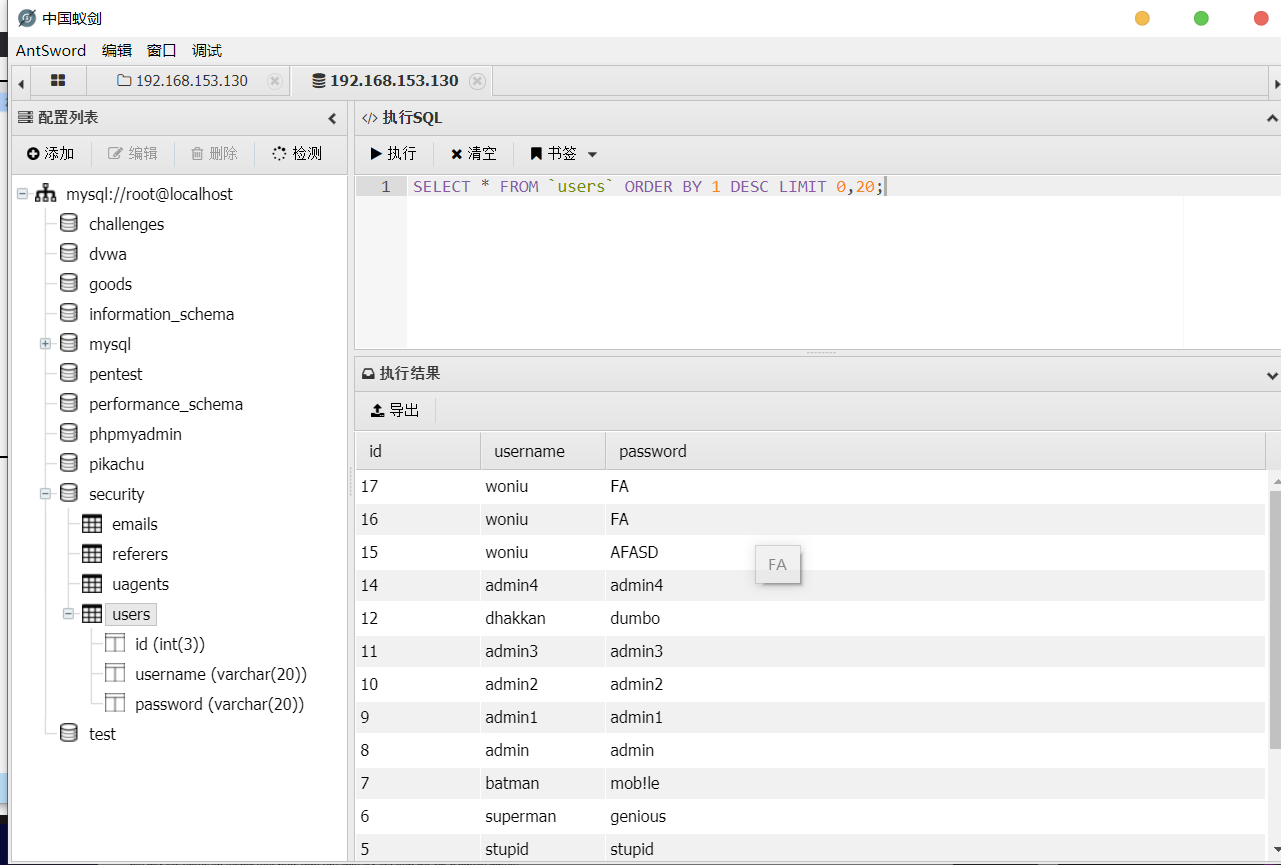Select the id (int(3)) column
Viewport: 1281px width, 865px height.
[x=170, y=644]
